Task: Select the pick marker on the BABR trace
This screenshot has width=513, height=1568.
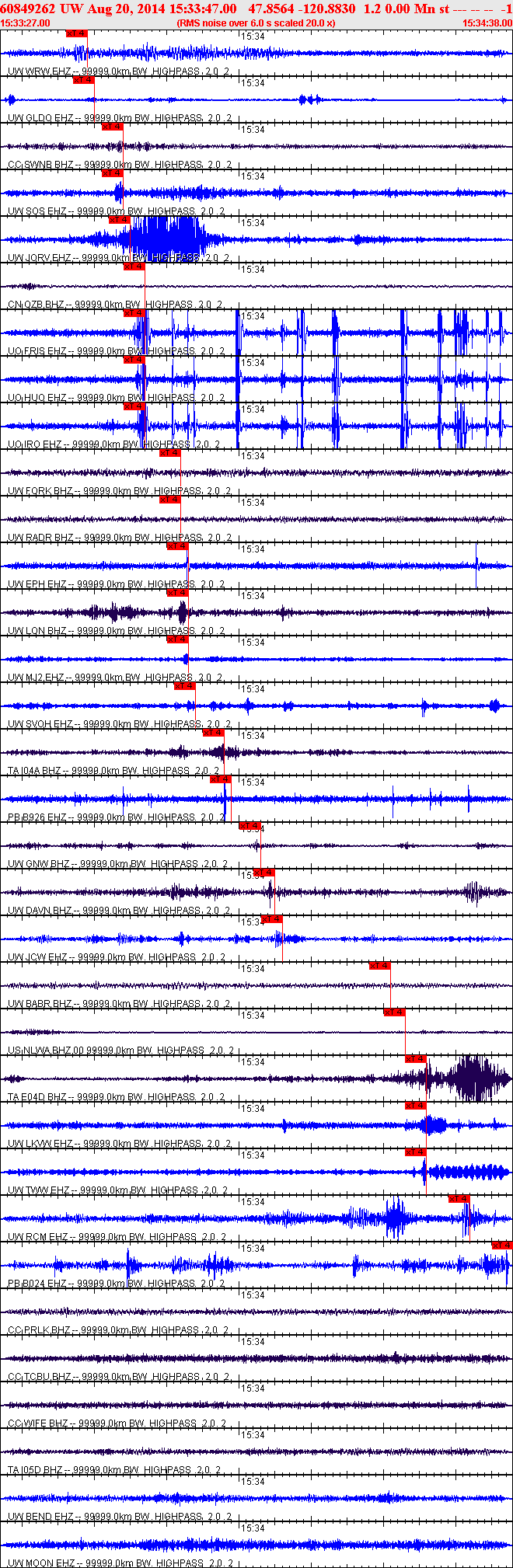Action: [x=379, y=966]
